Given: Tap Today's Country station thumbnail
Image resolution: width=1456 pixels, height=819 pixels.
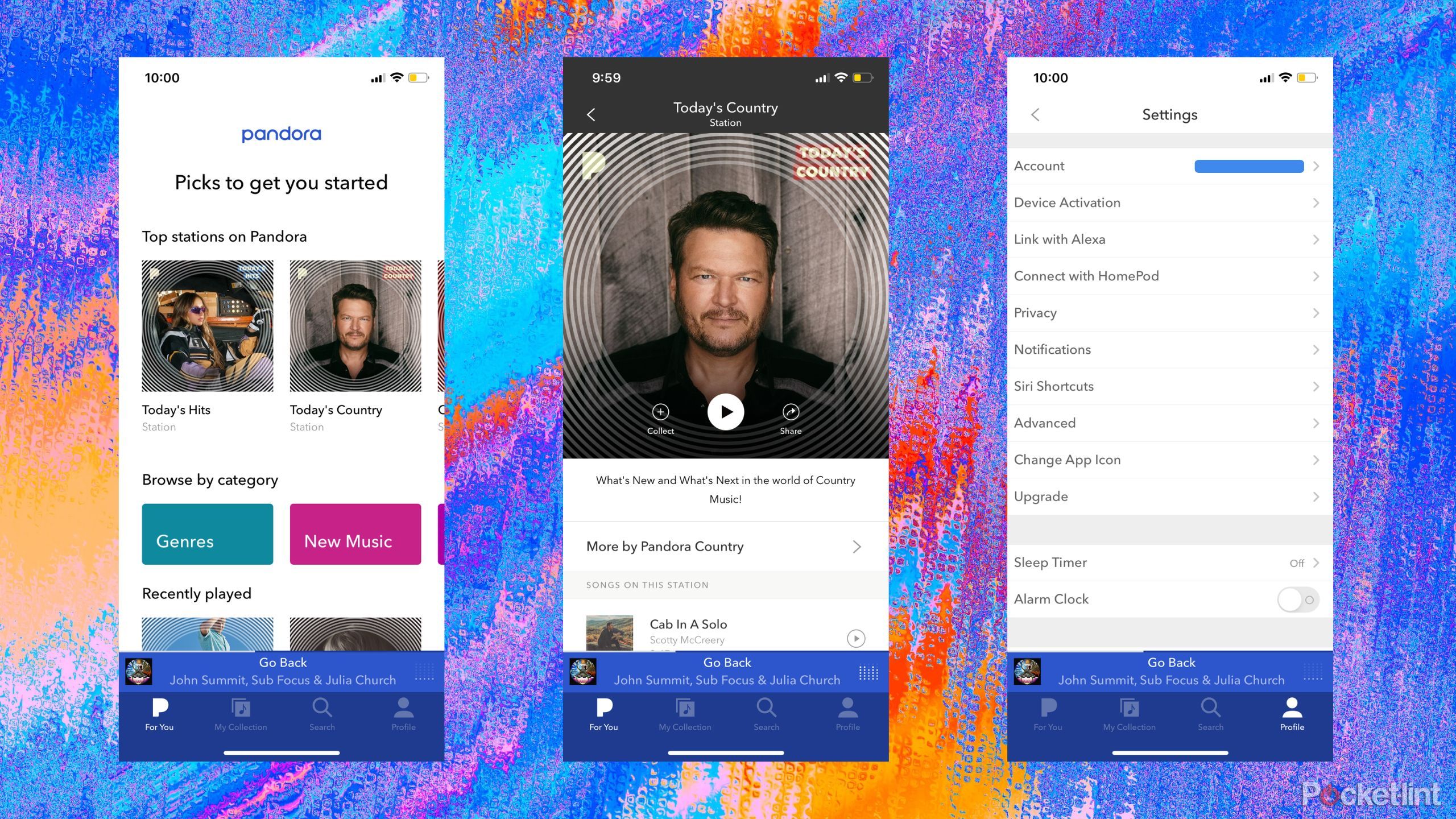Looking at the screenshot, I should (353, 325).
